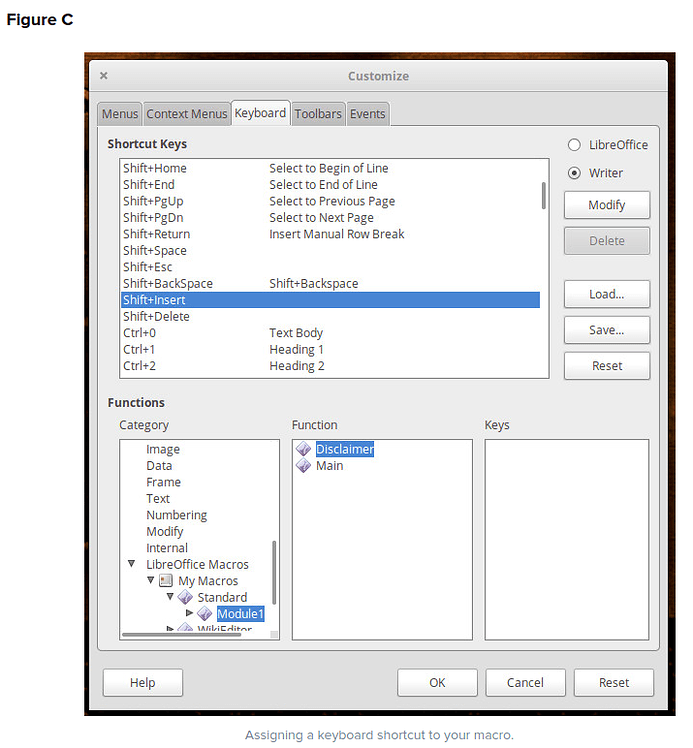Switch to the Toolbars tab

tap(318, 114)
